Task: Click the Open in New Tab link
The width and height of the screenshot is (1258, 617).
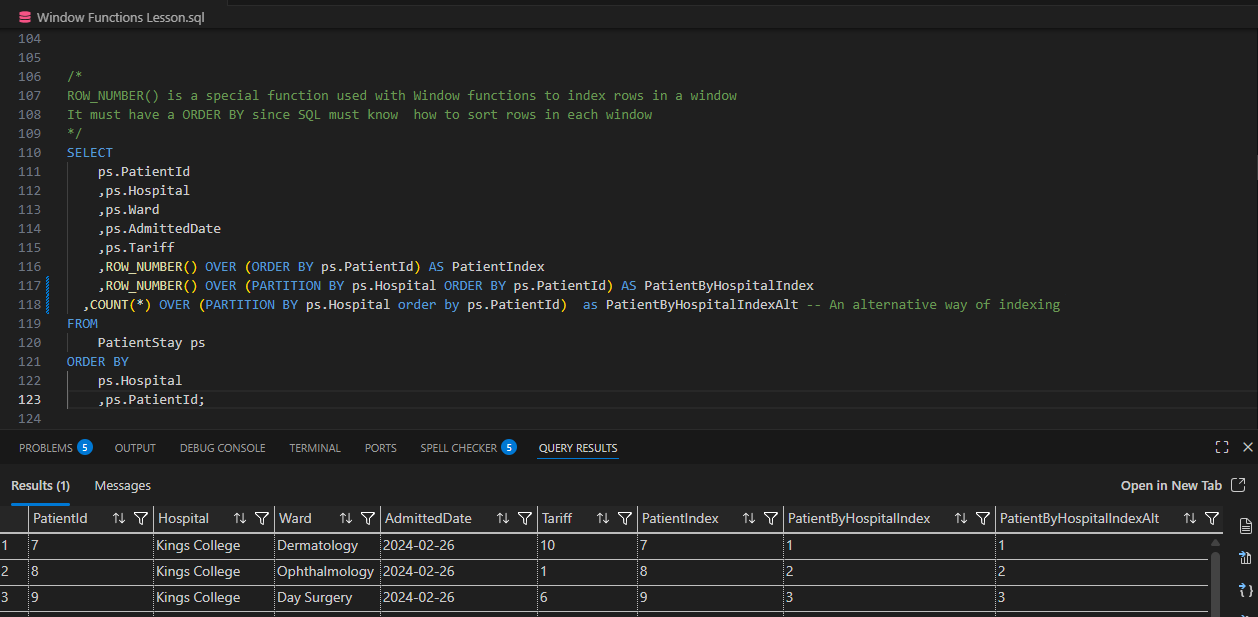Action: coord(1172,485)
